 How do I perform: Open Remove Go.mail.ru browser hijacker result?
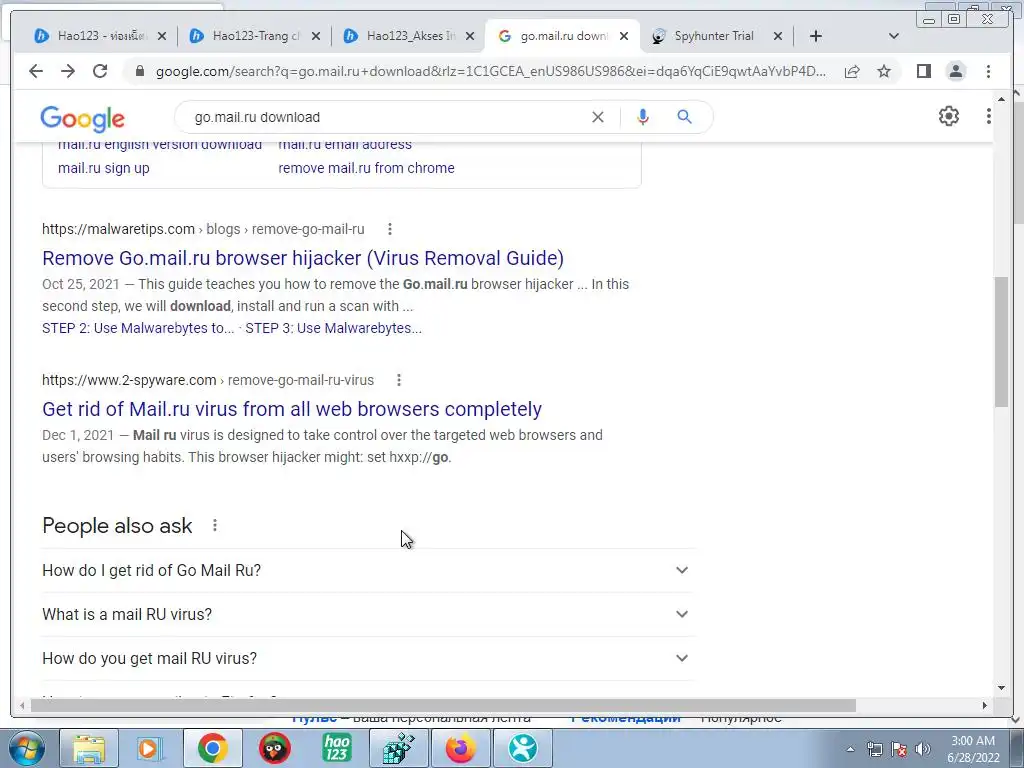[x=302, y=258]
